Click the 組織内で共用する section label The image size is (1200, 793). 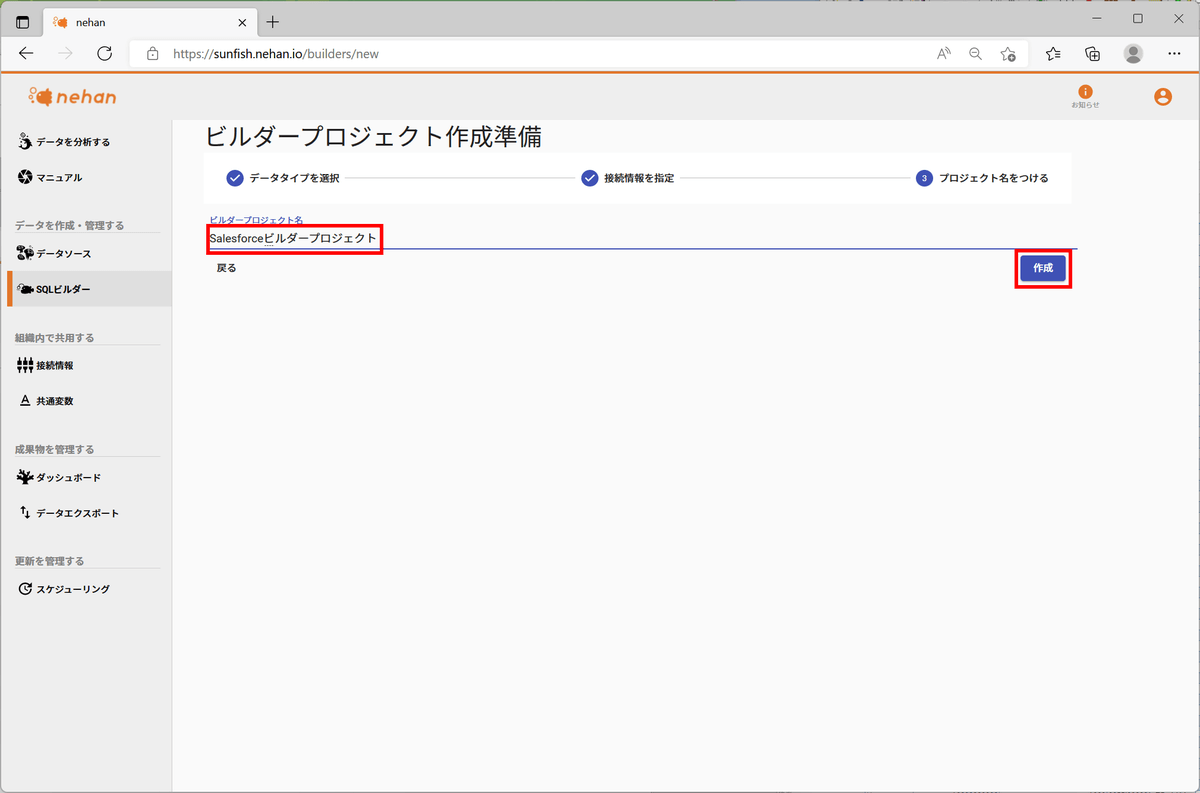tap(54, 337)
